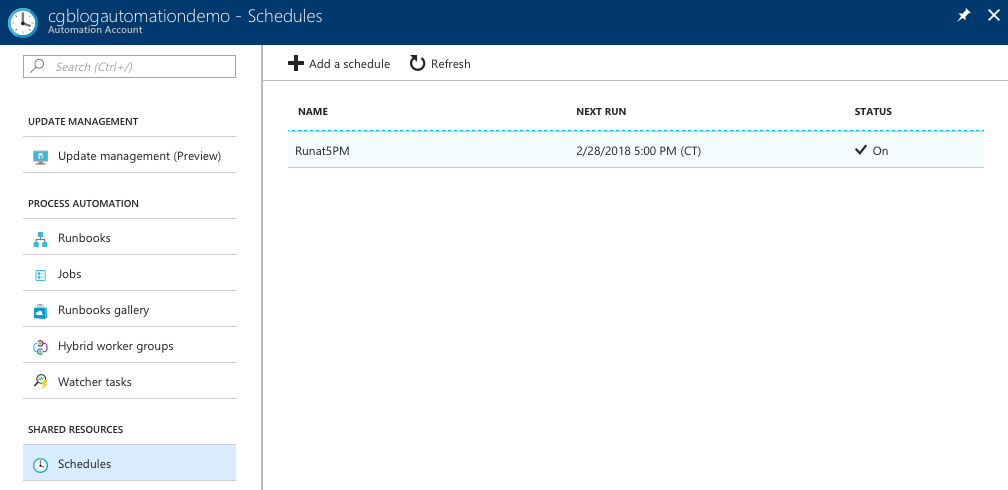The height and width of the screenshot is (490, 1008).
Task: Click the Runbooks hierarchy icon
Action: click(x=40, y=239)
